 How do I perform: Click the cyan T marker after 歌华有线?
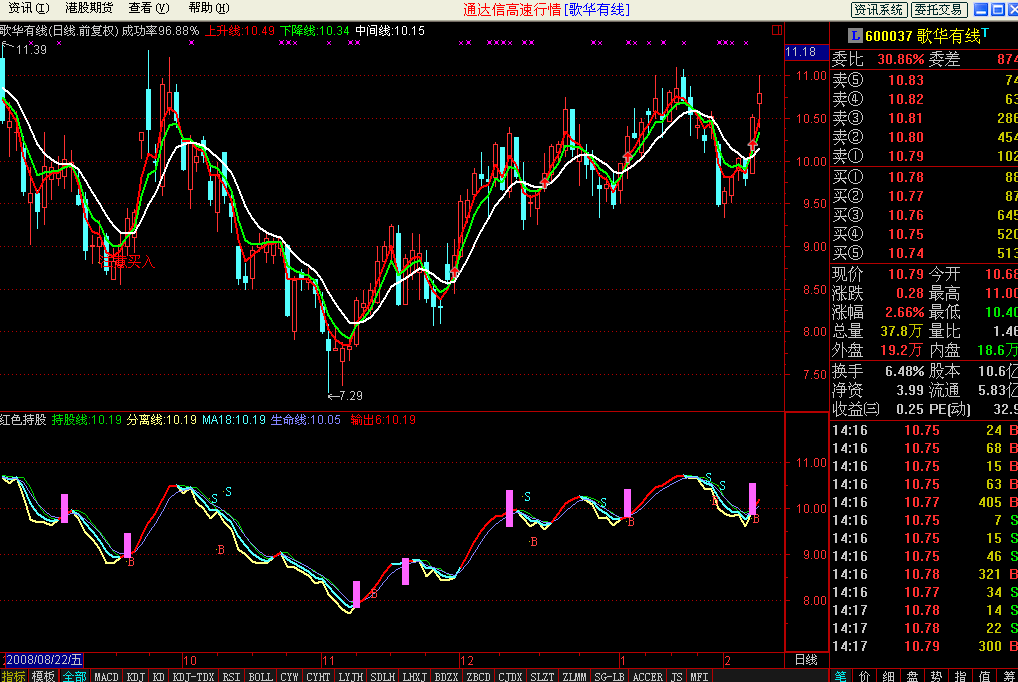point(985,32)
